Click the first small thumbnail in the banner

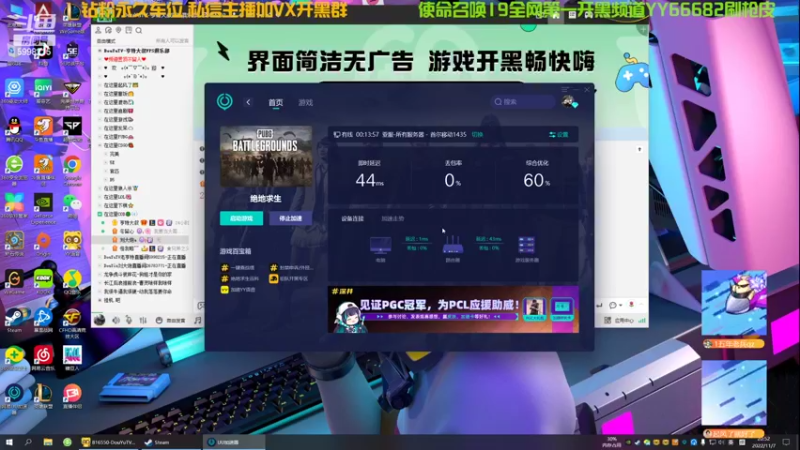click(x=534, y=309)
